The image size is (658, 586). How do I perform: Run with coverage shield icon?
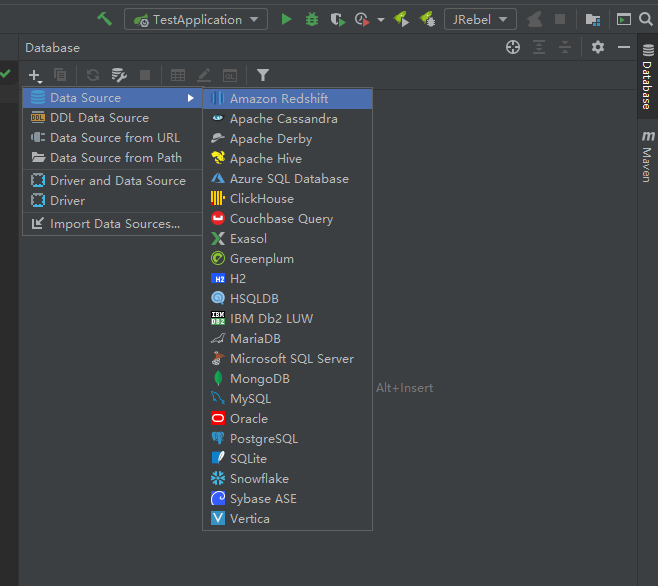click(337, 19)
